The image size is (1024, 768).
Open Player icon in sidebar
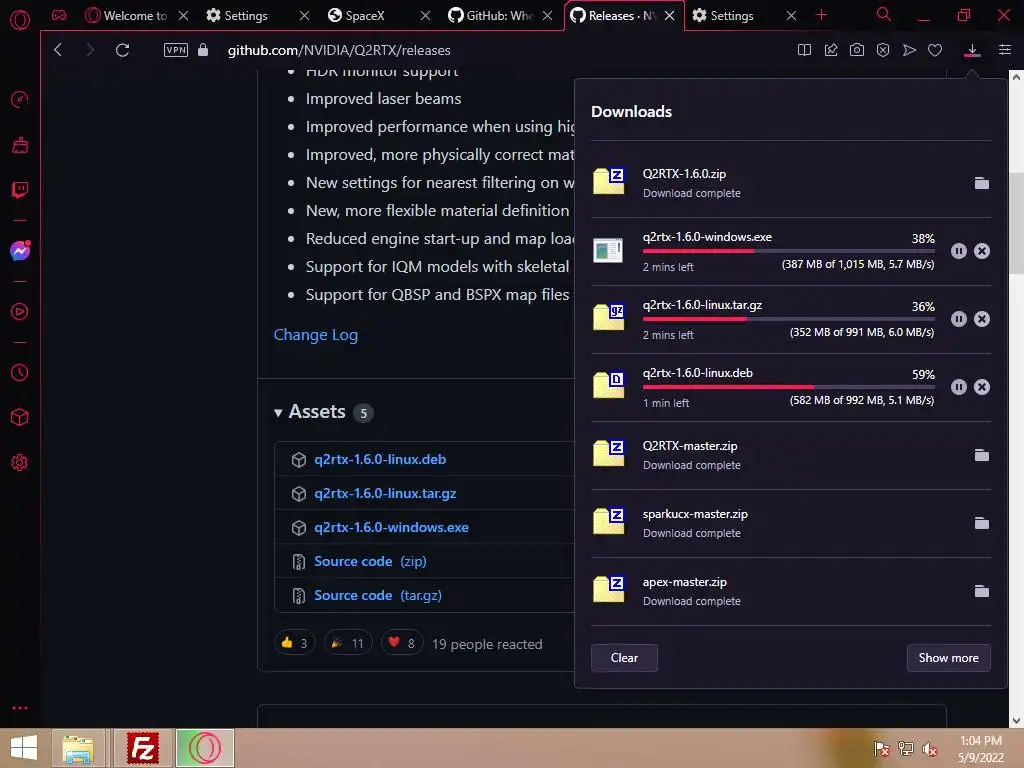(20, 312)
